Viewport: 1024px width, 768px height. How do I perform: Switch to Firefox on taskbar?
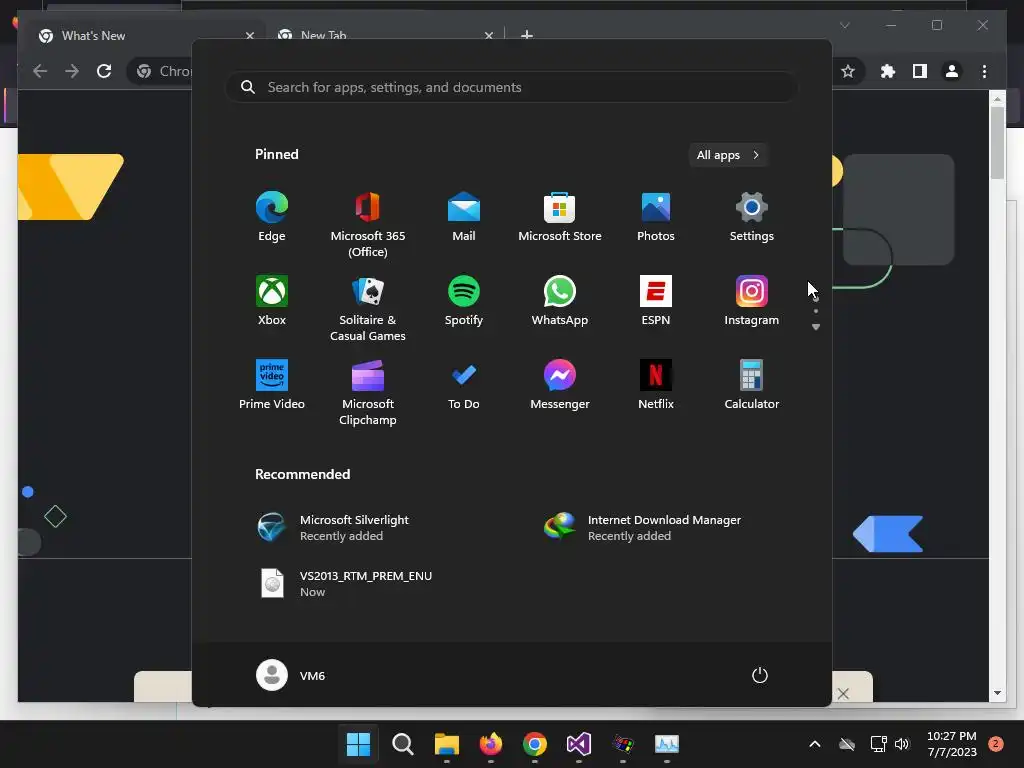tap(490, 744)
